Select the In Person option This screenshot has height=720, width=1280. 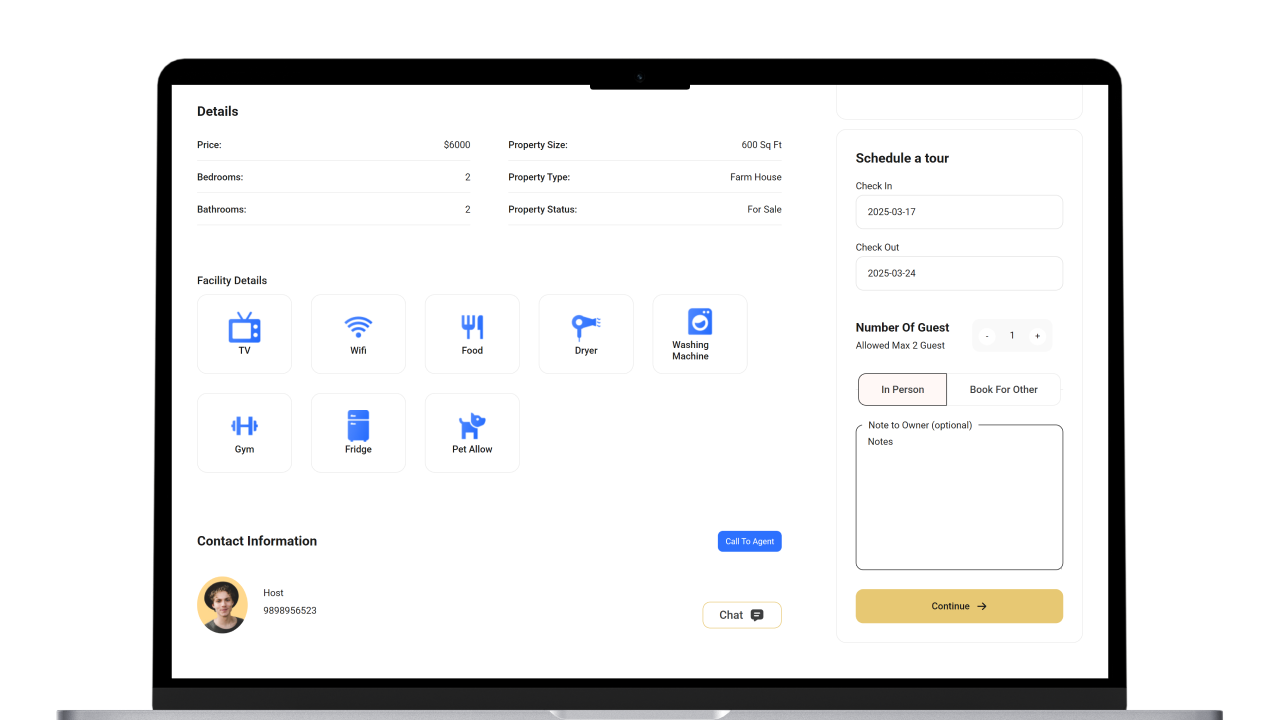(x=902, y=389)
